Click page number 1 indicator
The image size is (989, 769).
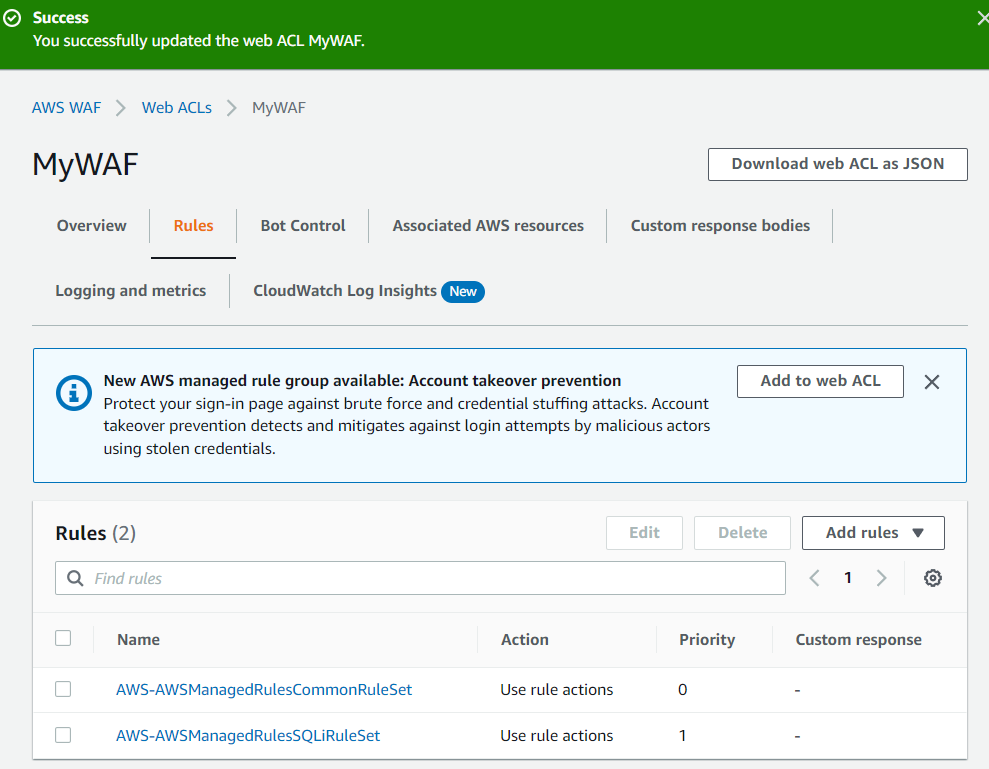pos(848,577)
